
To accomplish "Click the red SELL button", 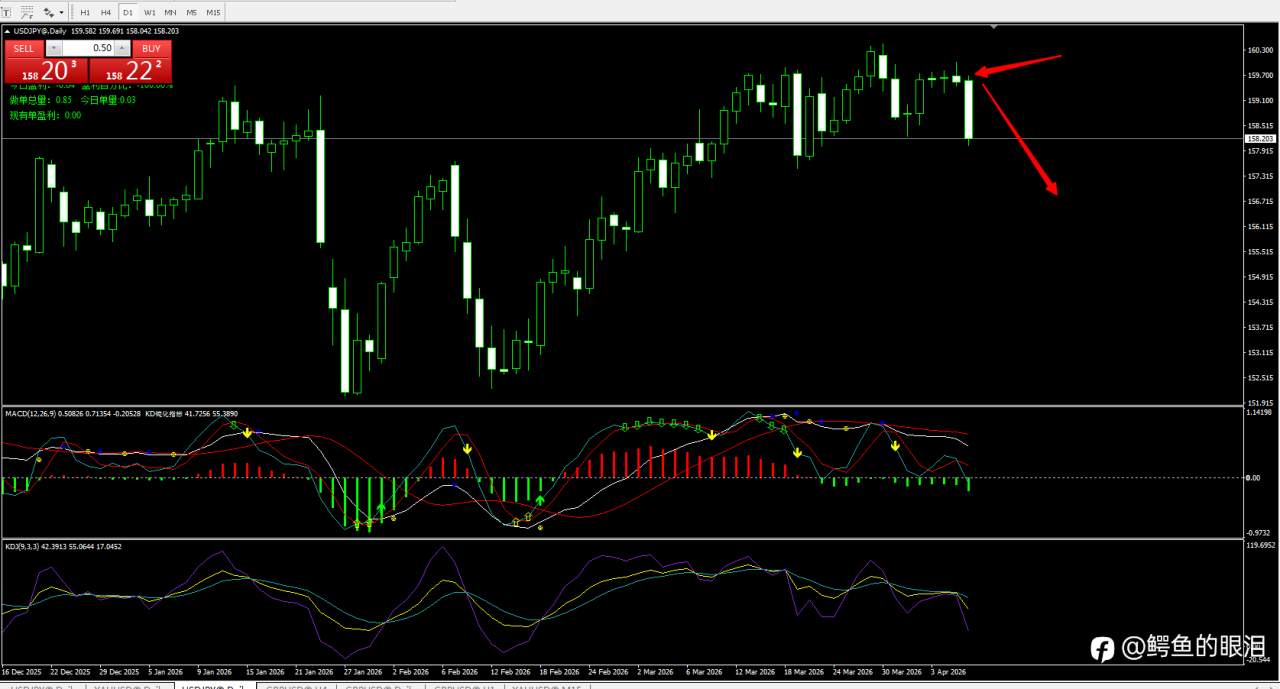I will [x=24, y=48].
